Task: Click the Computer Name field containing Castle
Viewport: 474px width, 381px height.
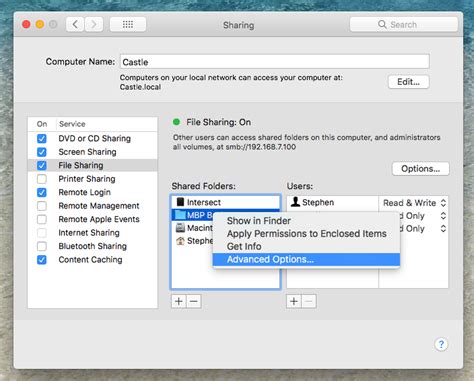Action: 275,62
